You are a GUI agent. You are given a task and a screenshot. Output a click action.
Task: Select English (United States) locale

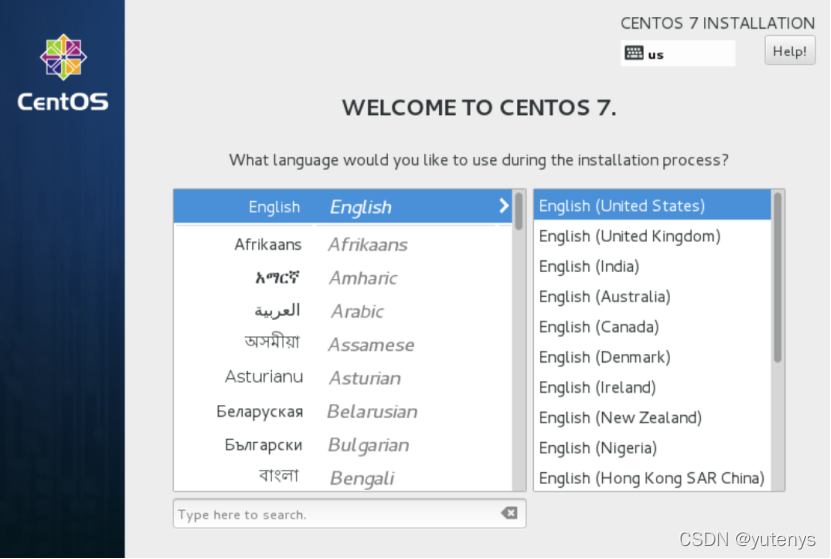coord(652,206)
